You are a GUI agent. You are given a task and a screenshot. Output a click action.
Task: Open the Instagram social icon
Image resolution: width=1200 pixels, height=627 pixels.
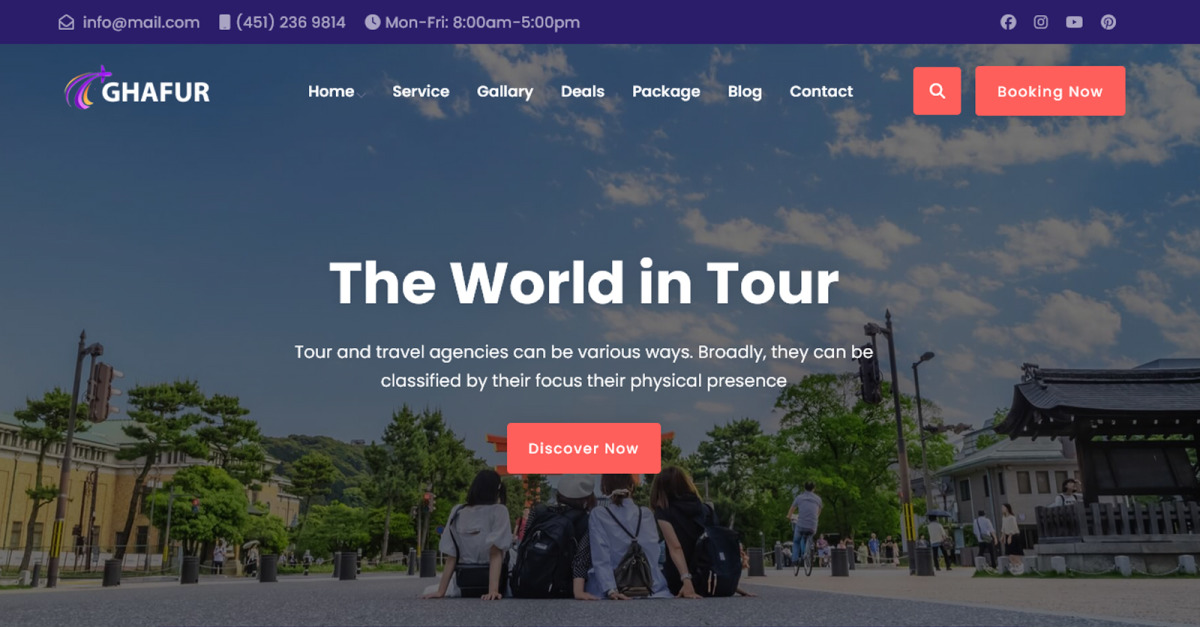click(x=1041, y=22)
